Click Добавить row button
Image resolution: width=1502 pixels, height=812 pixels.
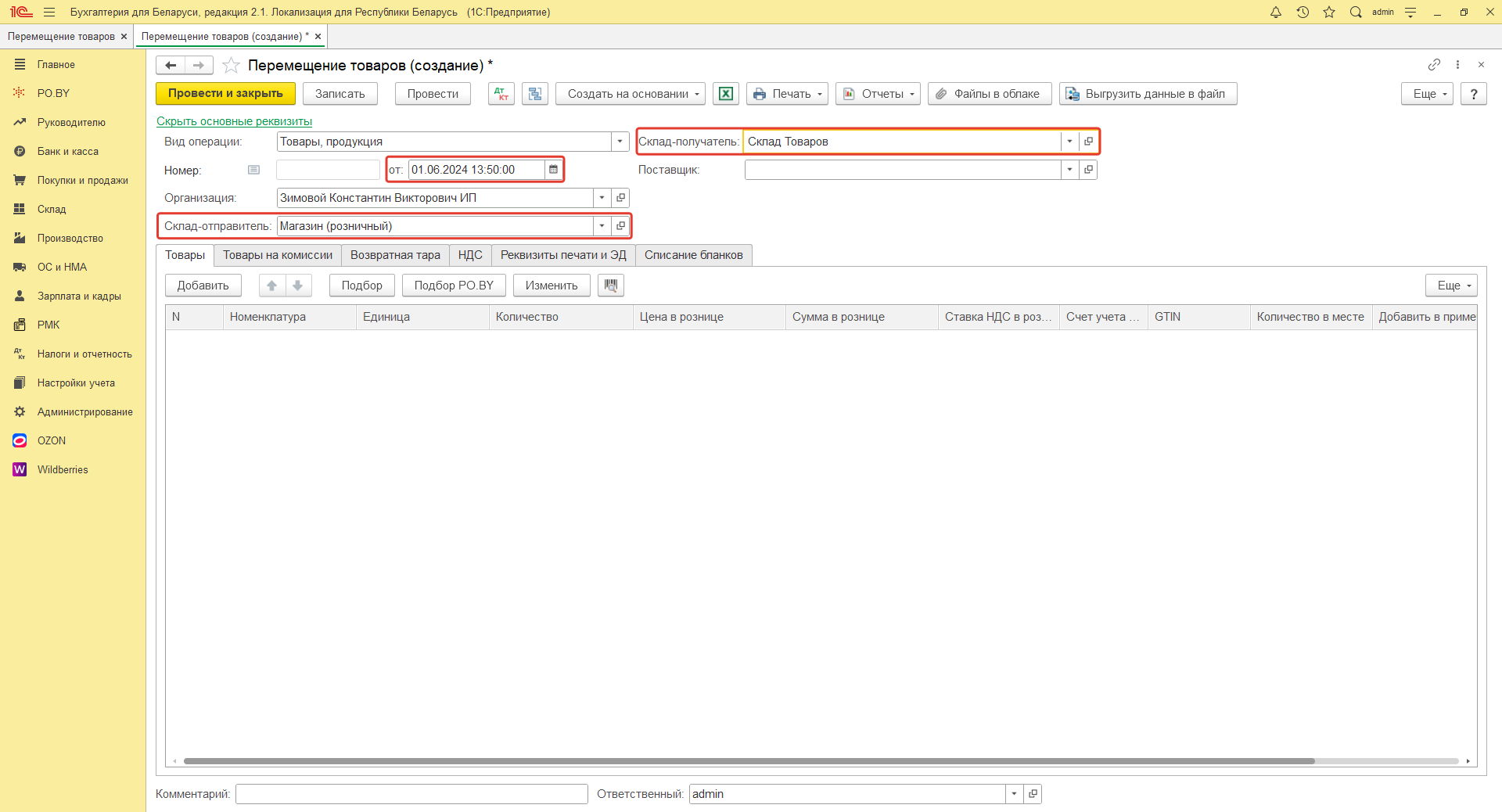(203, 286)
